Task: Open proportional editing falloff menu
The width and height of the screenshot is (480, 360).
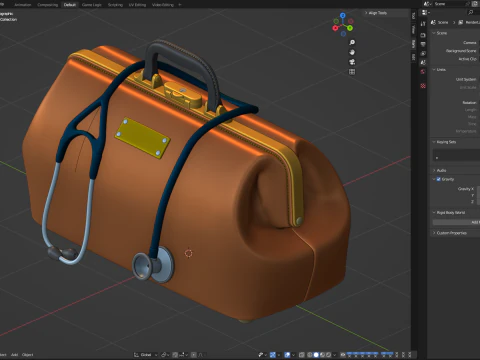Action: [x=202, y=355]
